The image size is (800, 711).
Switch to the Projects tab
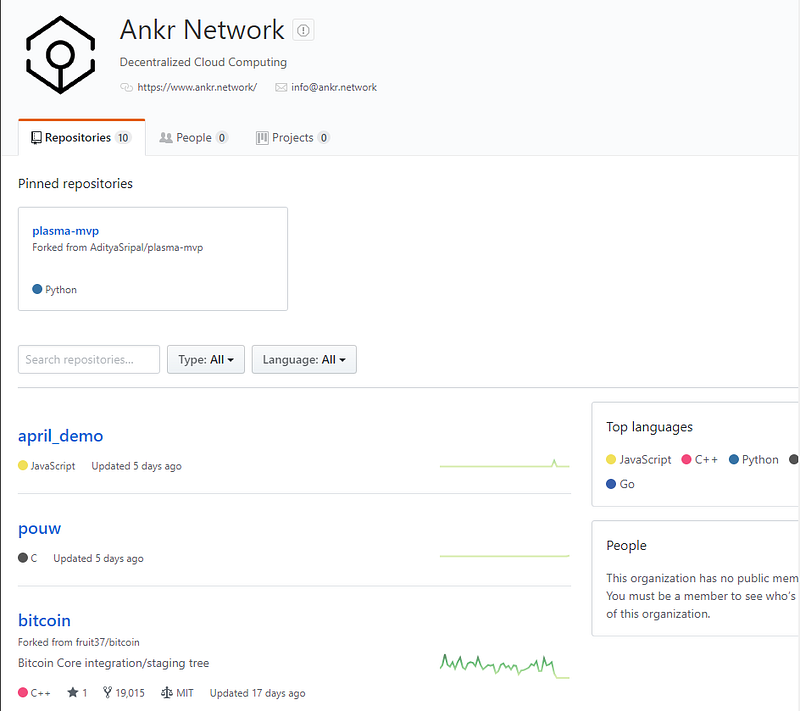click(293, 138)
